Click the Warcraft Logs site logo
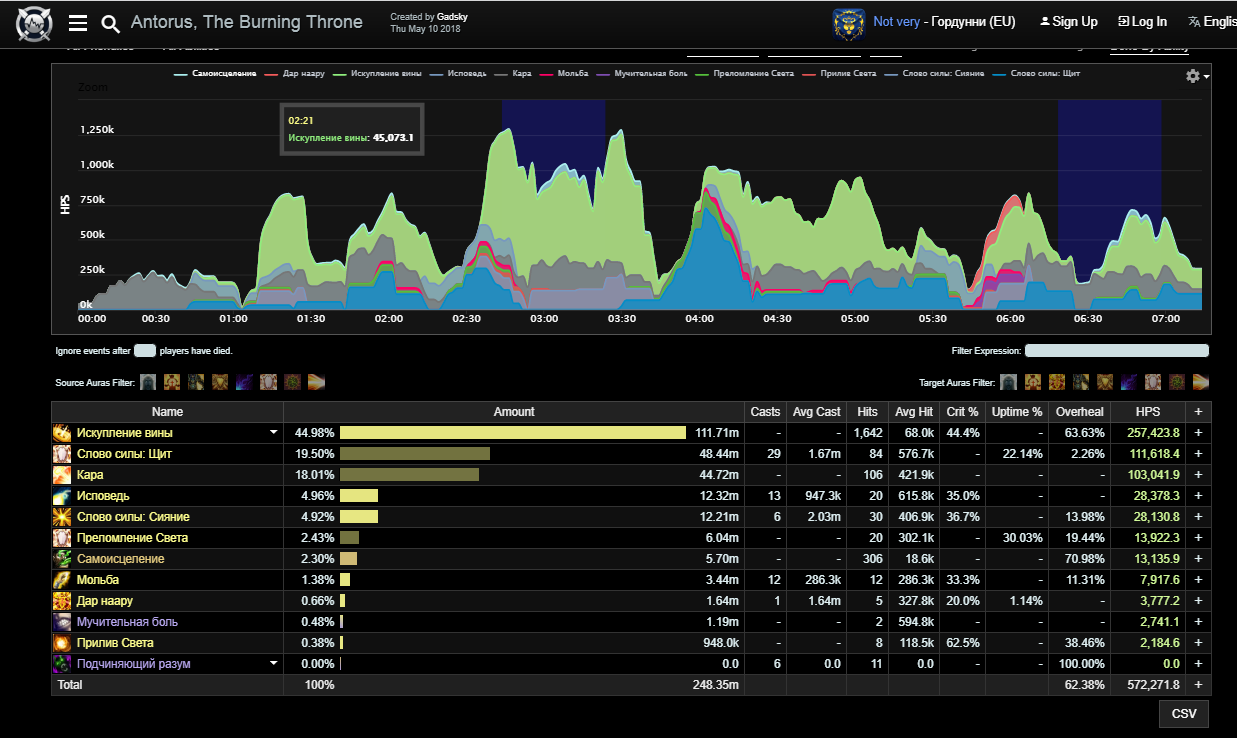This screenshot has width=1237, height=738. pos(34,23)
